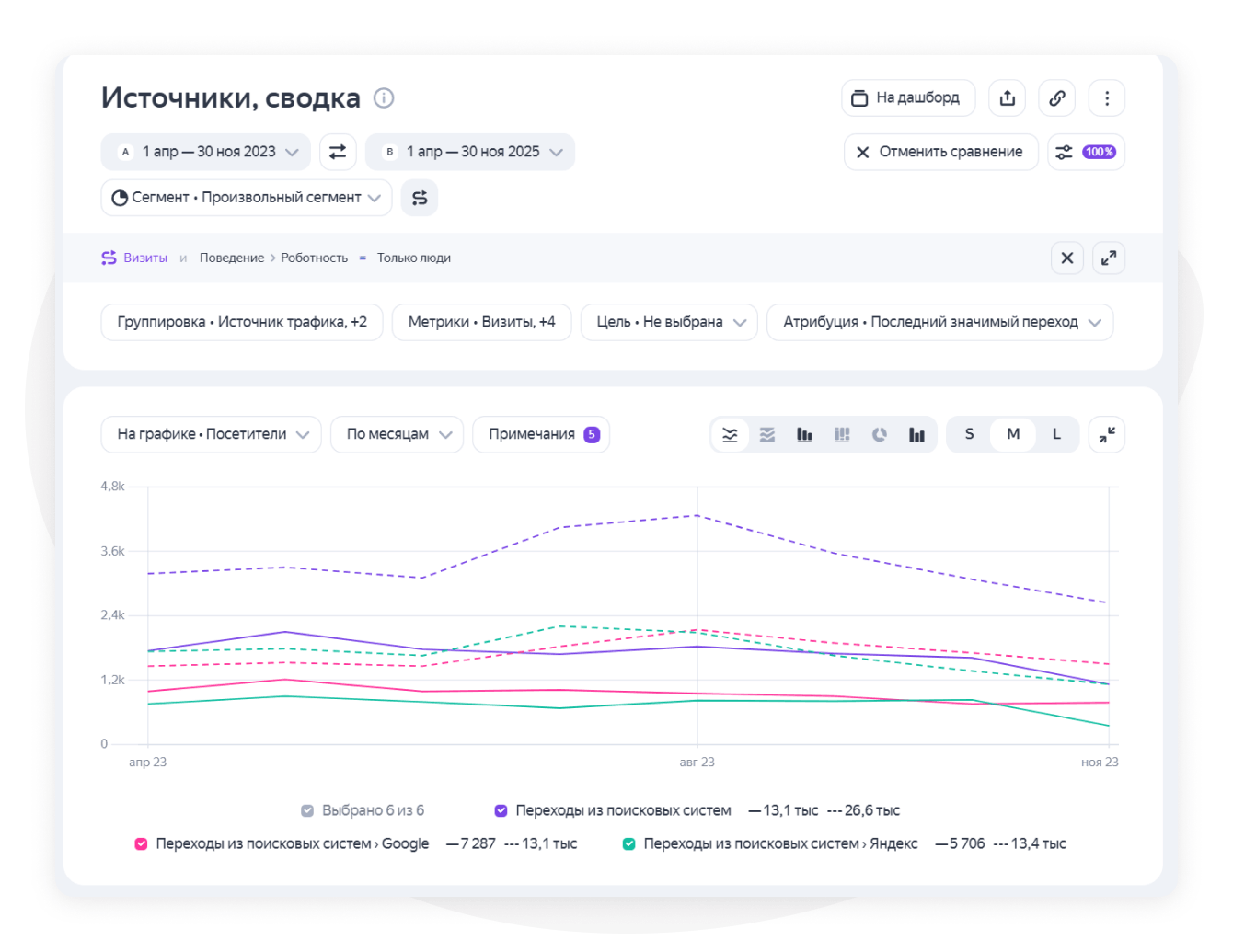Open the three-dot more options menu
The height and width of the screenshot is (952, 1233).
[x=1107, y=98]
